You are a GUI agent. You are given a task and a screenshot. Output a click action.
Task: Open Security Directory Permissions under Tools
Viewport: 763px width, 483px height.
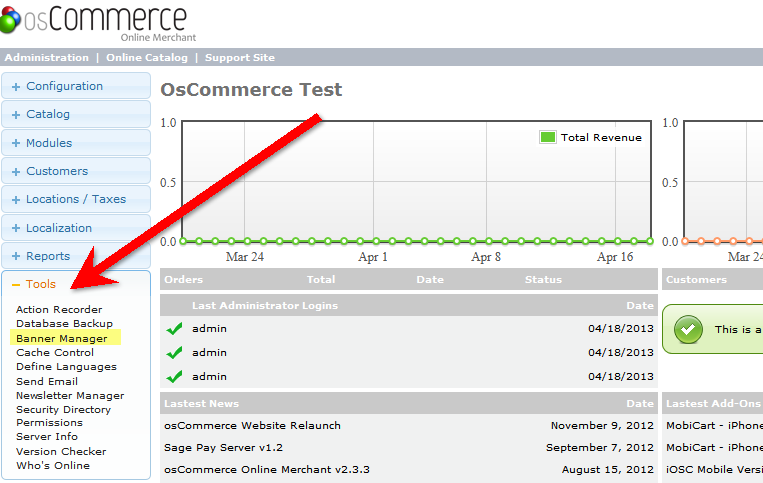(x=64, y=416)
